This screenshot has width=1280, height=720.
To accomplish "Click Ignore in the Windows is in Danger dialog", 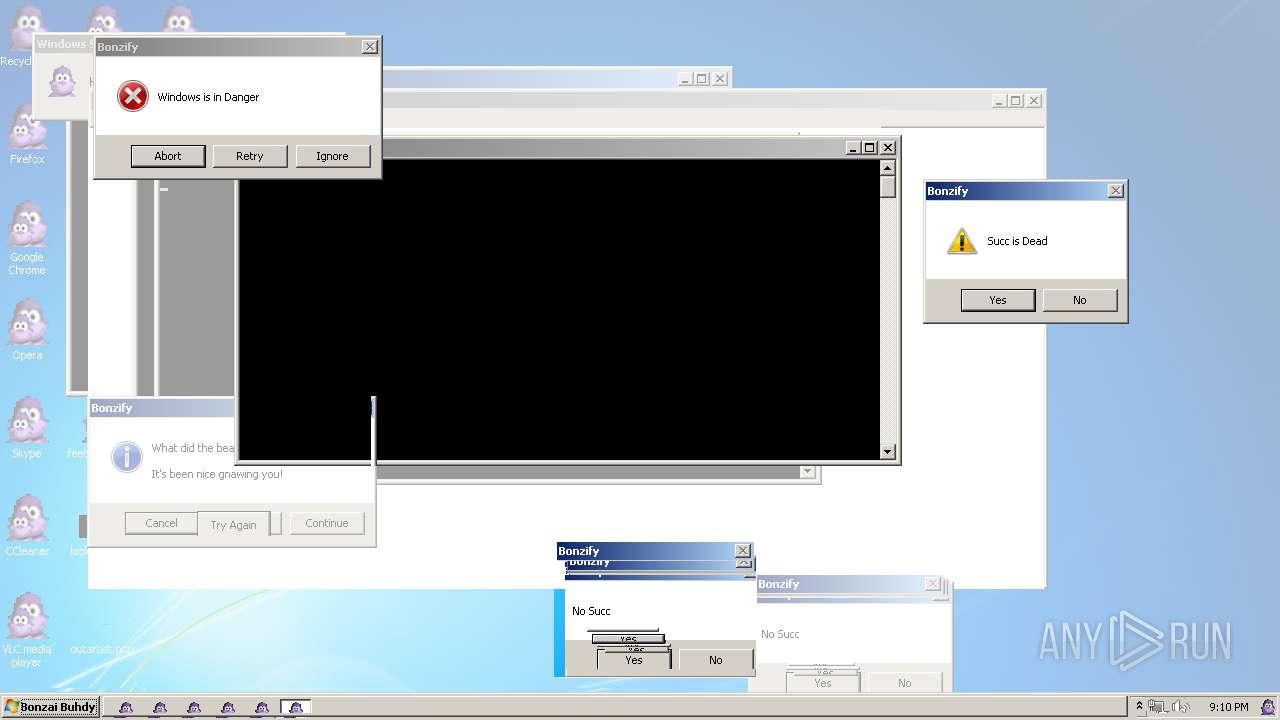I will pos(332,156).
